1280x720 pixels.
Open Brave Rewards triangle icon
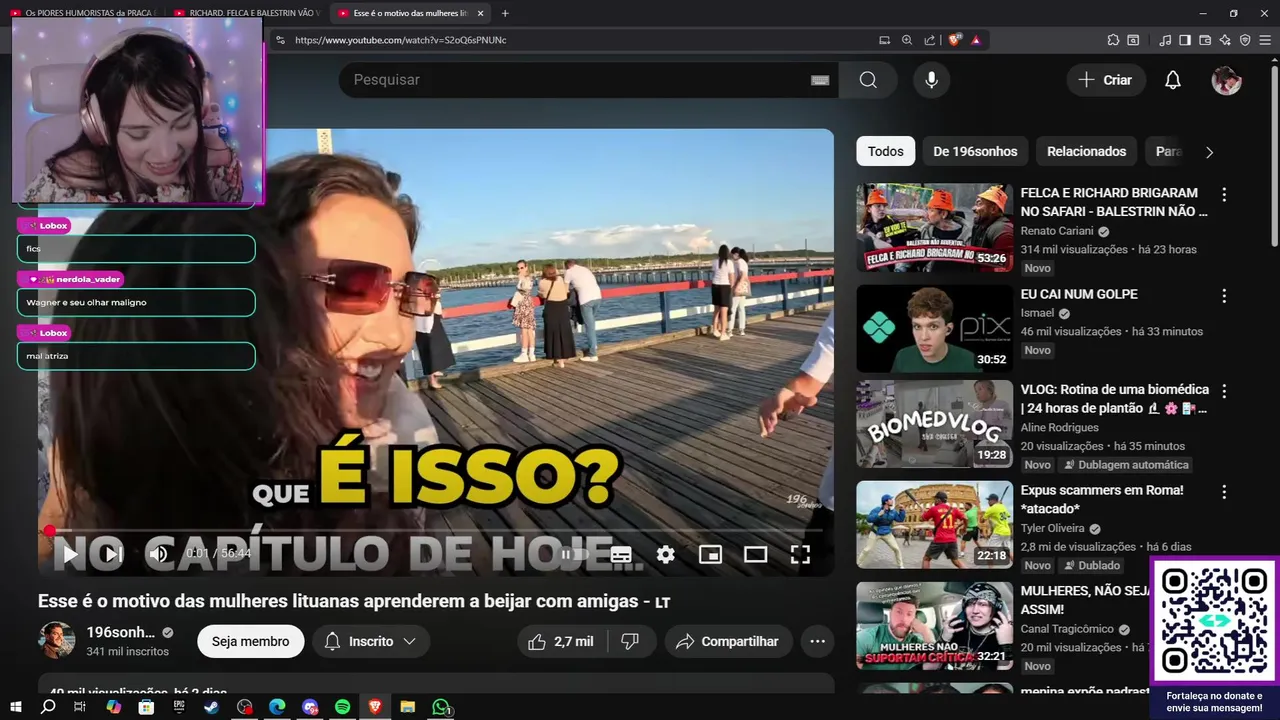coord(976,40)
